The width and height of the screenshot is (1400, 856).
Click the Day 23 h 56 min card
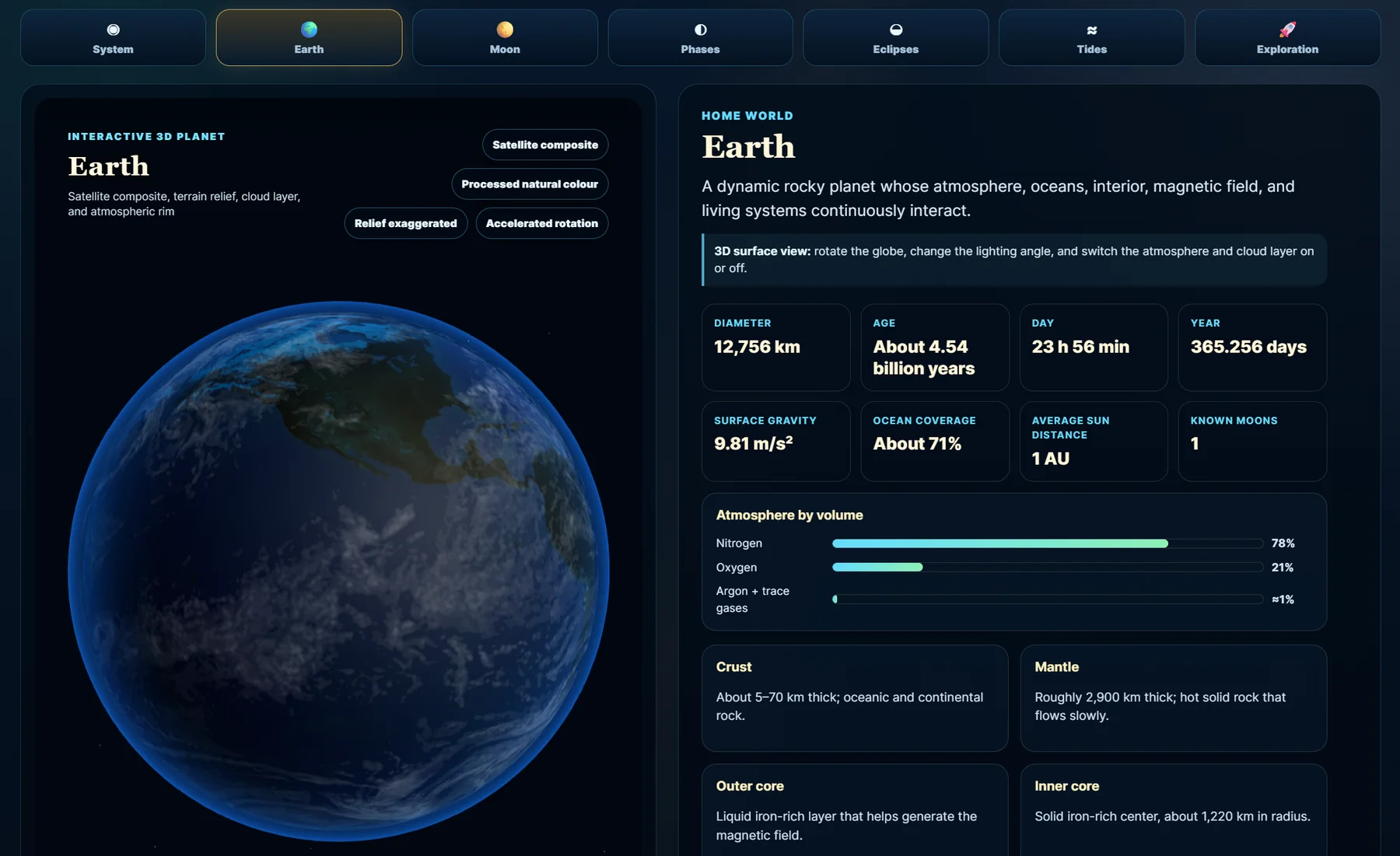[1094, 348]
